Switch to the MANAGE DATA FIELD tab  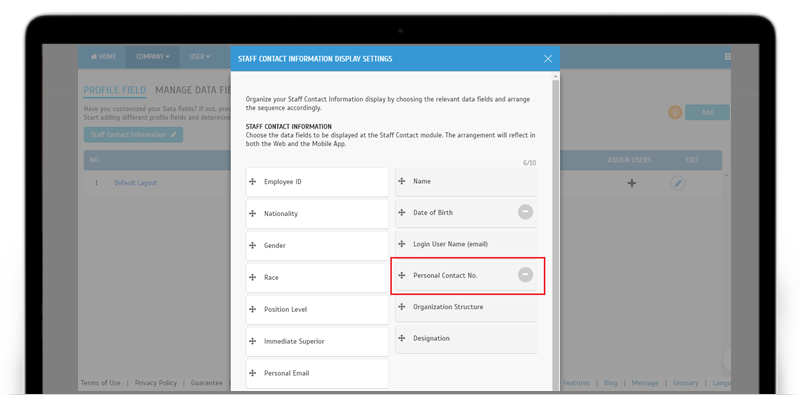tap(193, 90)
